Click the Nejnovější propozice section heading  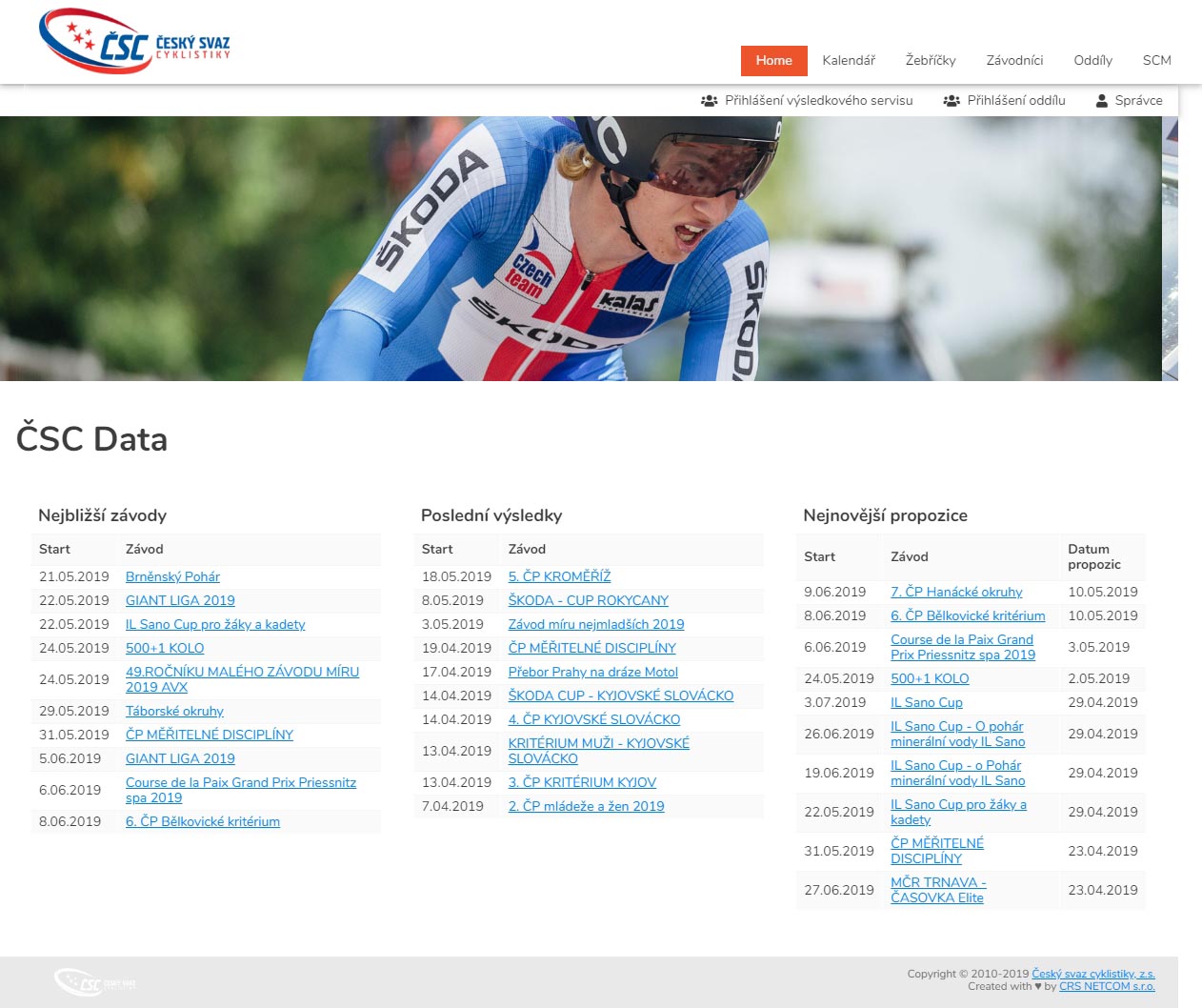point(886,515)
